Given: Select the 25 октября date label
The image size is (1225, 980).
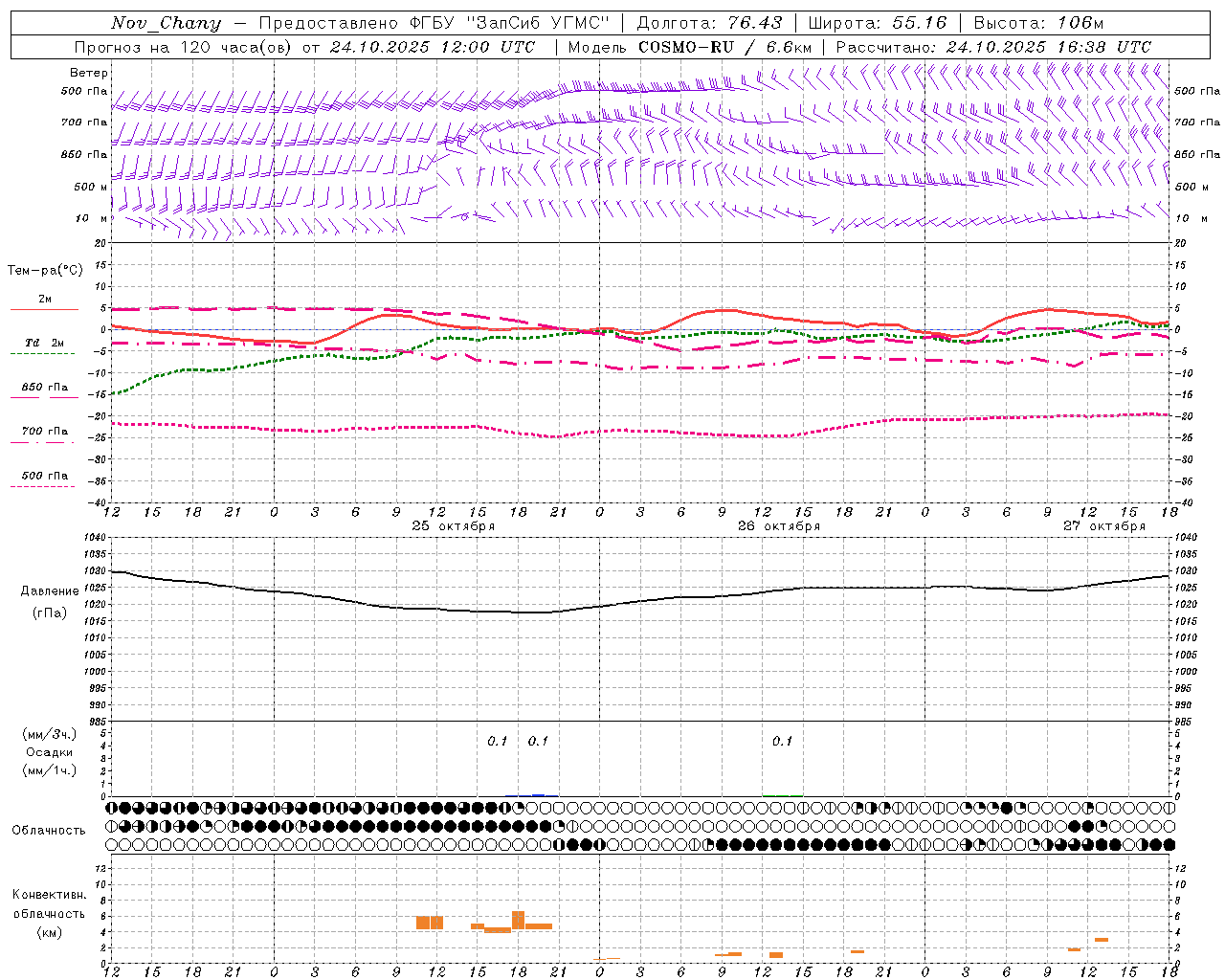Looking at the screenshot, I should 453,526.
